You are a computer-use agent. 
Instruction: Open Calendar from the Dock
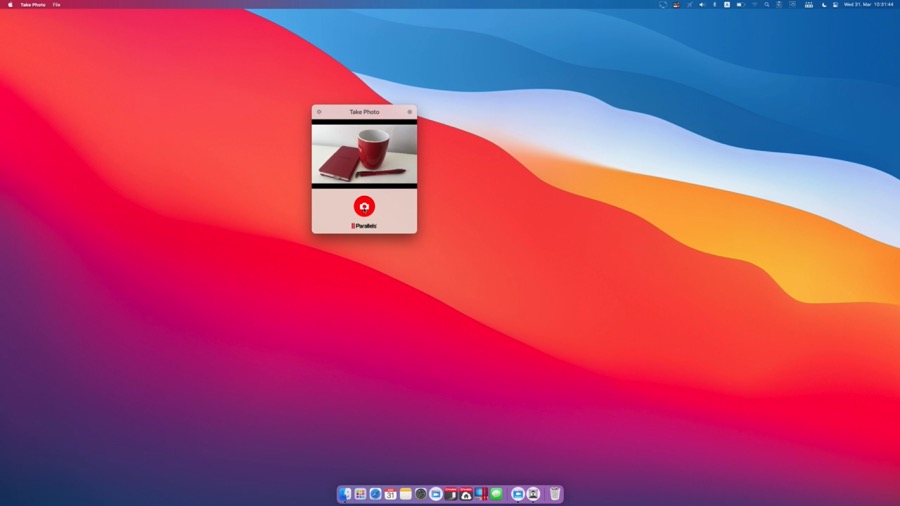coord(390,494)
